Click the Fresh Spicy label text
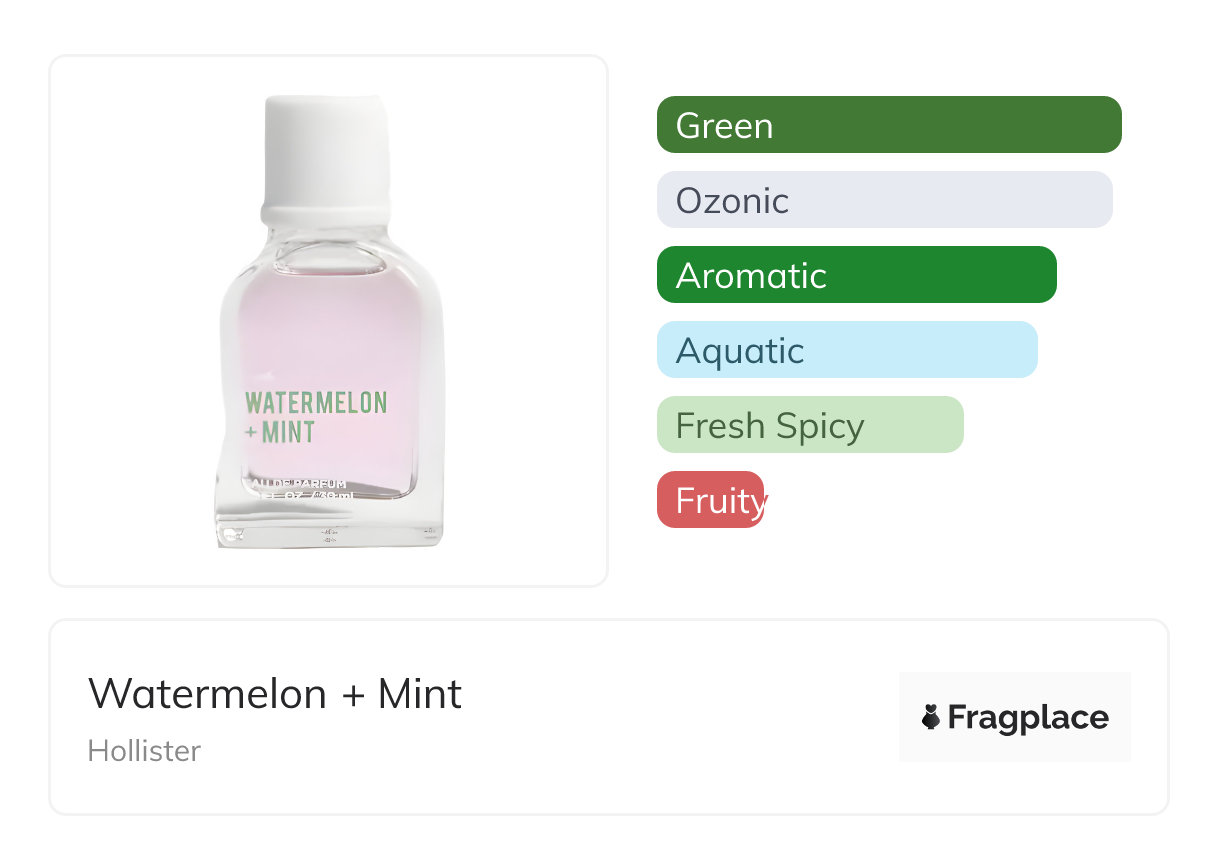This screenshot has width=1218, height=864. click(770, 426)
